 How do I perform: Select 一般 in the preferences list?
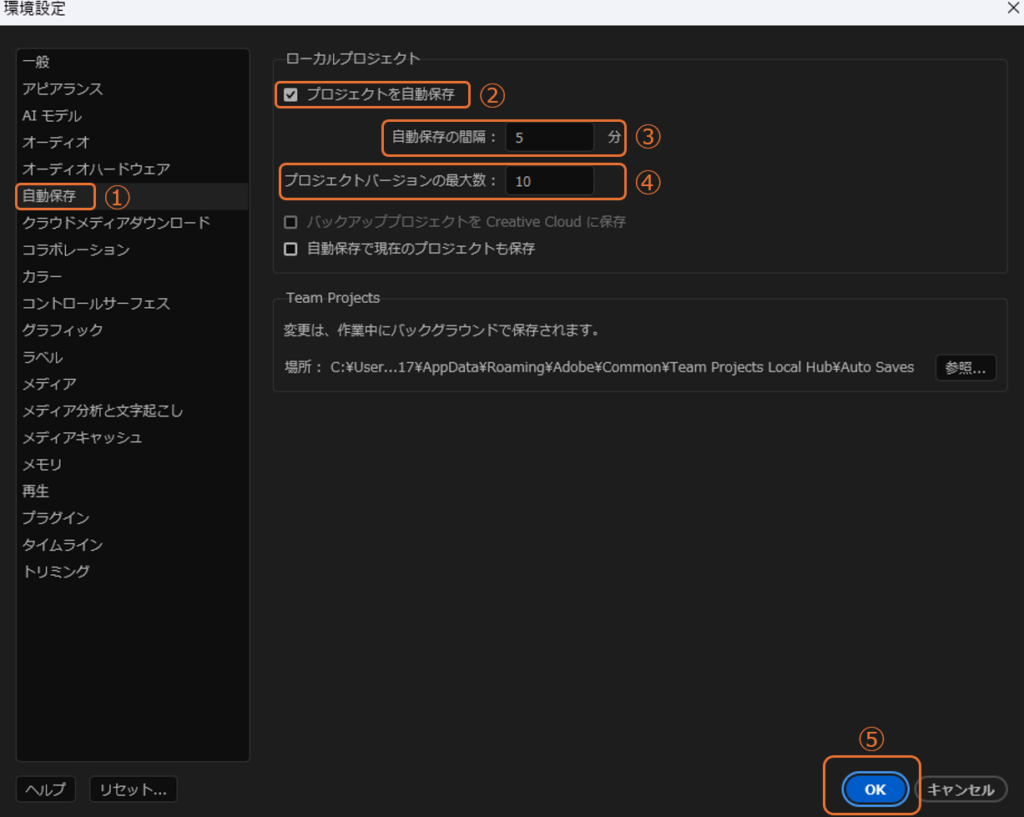click(x=36, y=62)
